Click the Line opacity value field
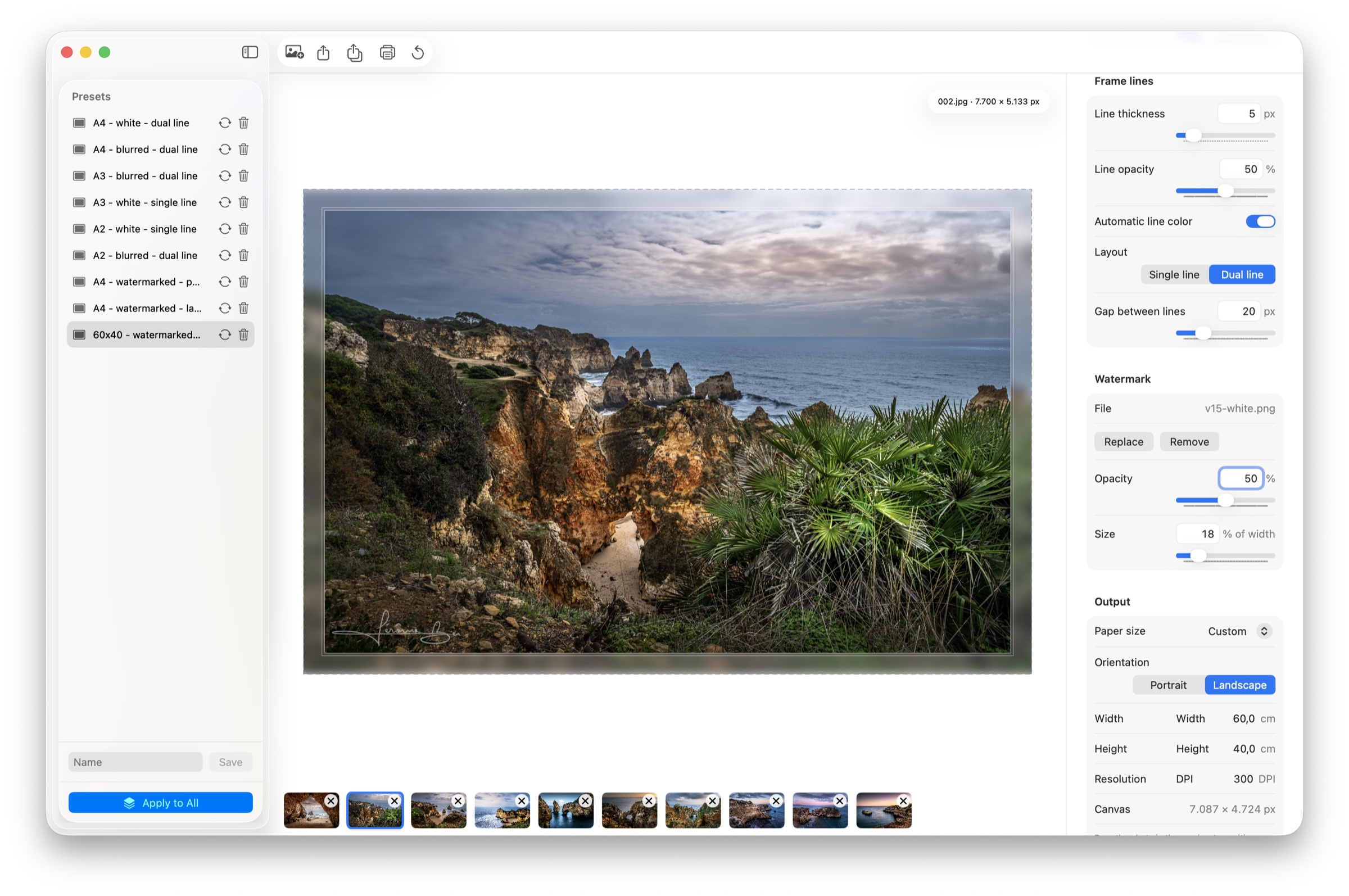The image size is (1349, 896). [x=1241, y=169]
